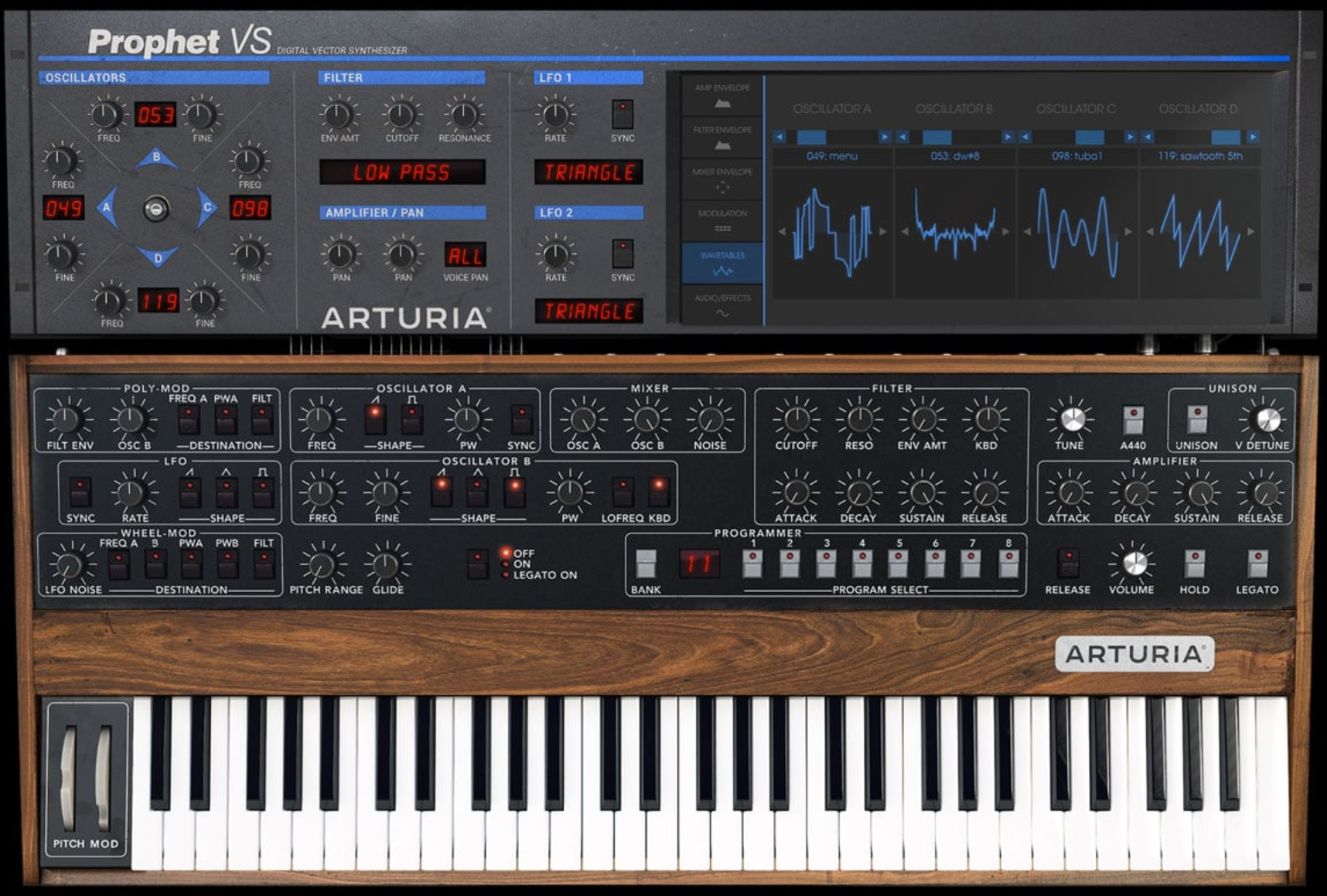Click the joystick B arrow

click(x=156, y=158)
